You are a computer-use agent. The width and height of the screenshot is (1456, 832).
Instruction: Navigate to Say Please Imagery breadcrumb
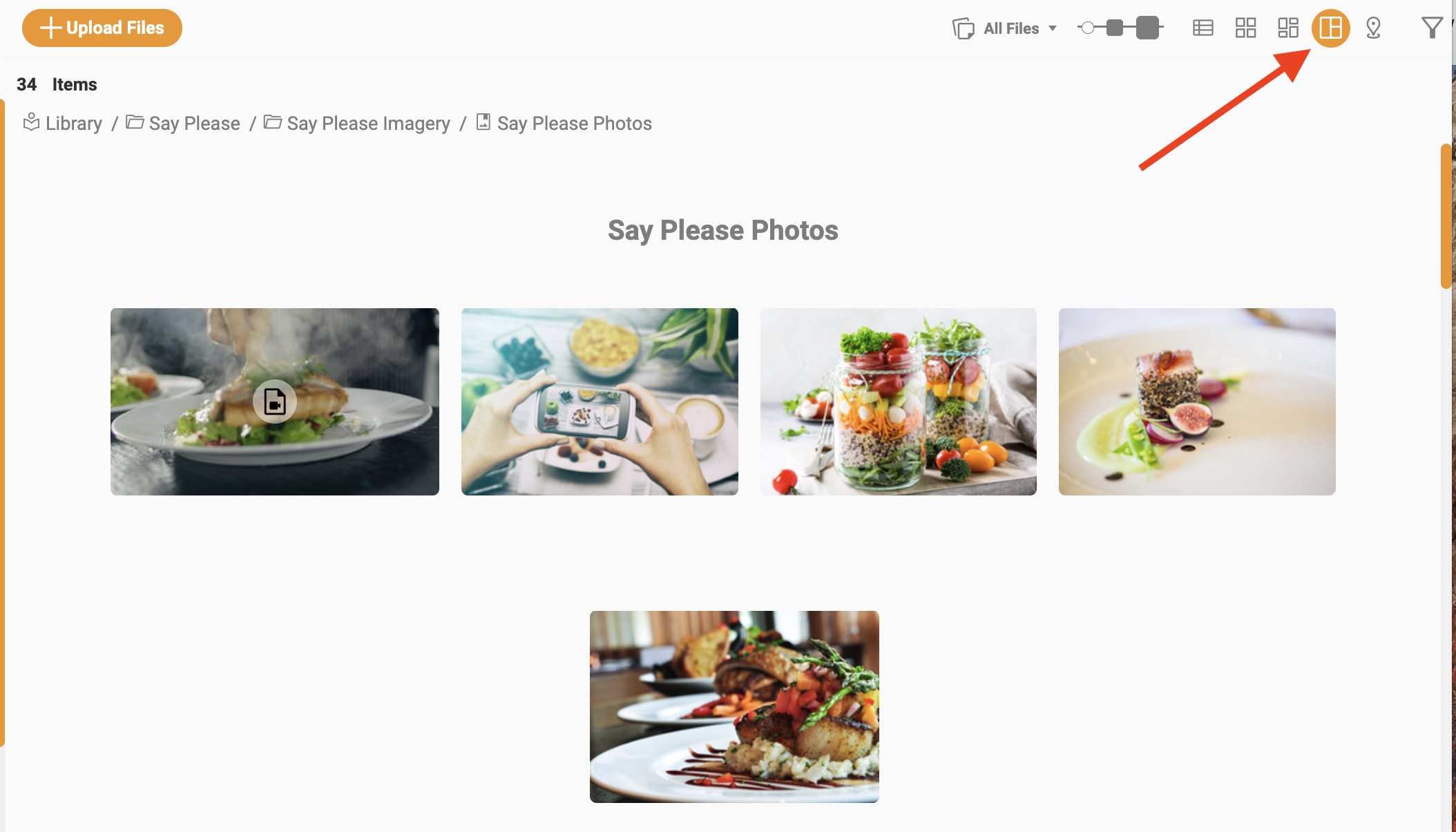click(369, 122)
